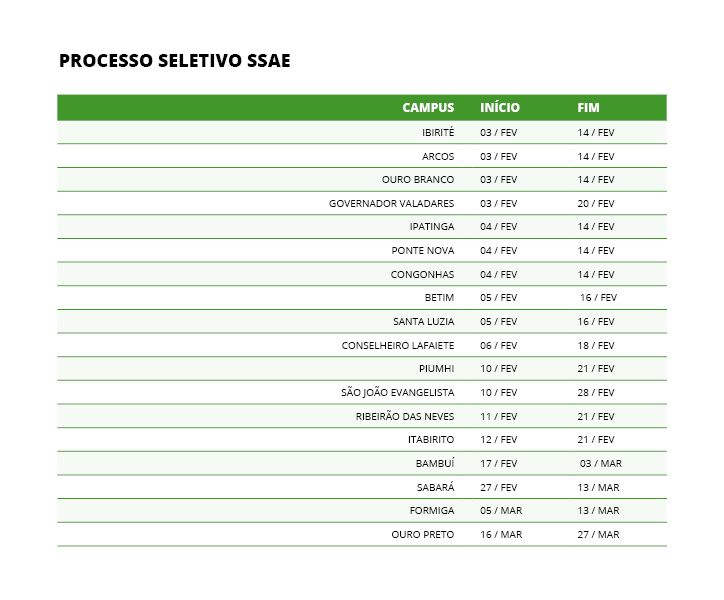This screenshot has width=724, height=600.
Task: Select the CONSELHEIRO LAFAIETE campus cell
Action: point(398,345)
